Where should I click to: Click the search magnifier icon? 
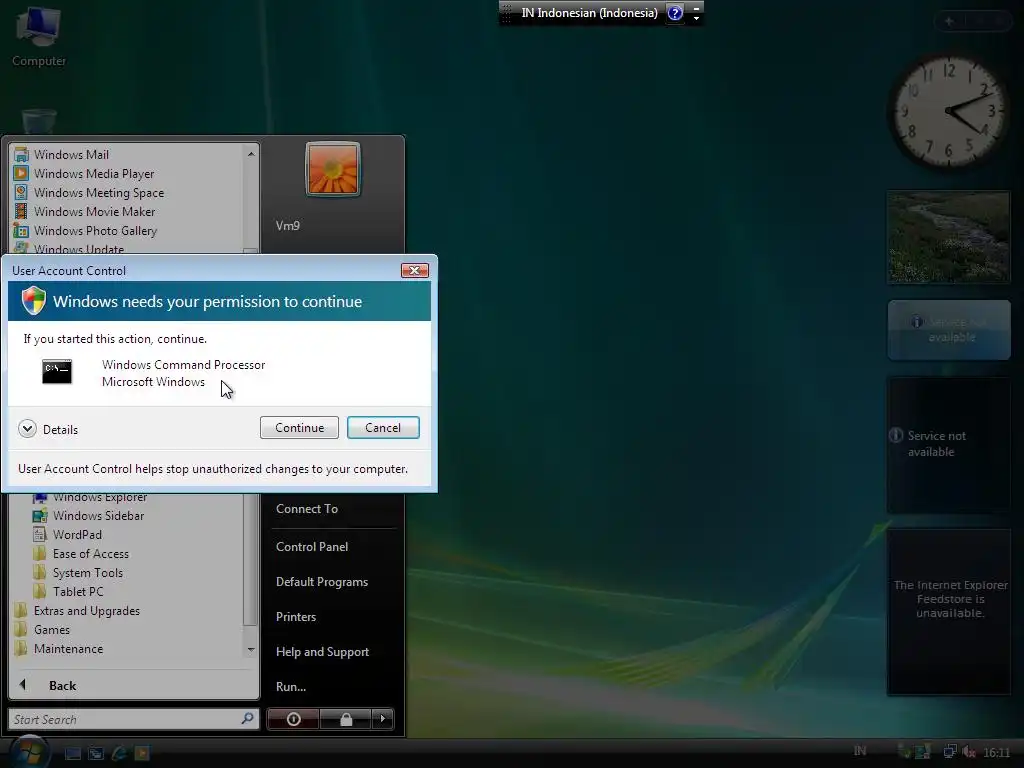248,718
